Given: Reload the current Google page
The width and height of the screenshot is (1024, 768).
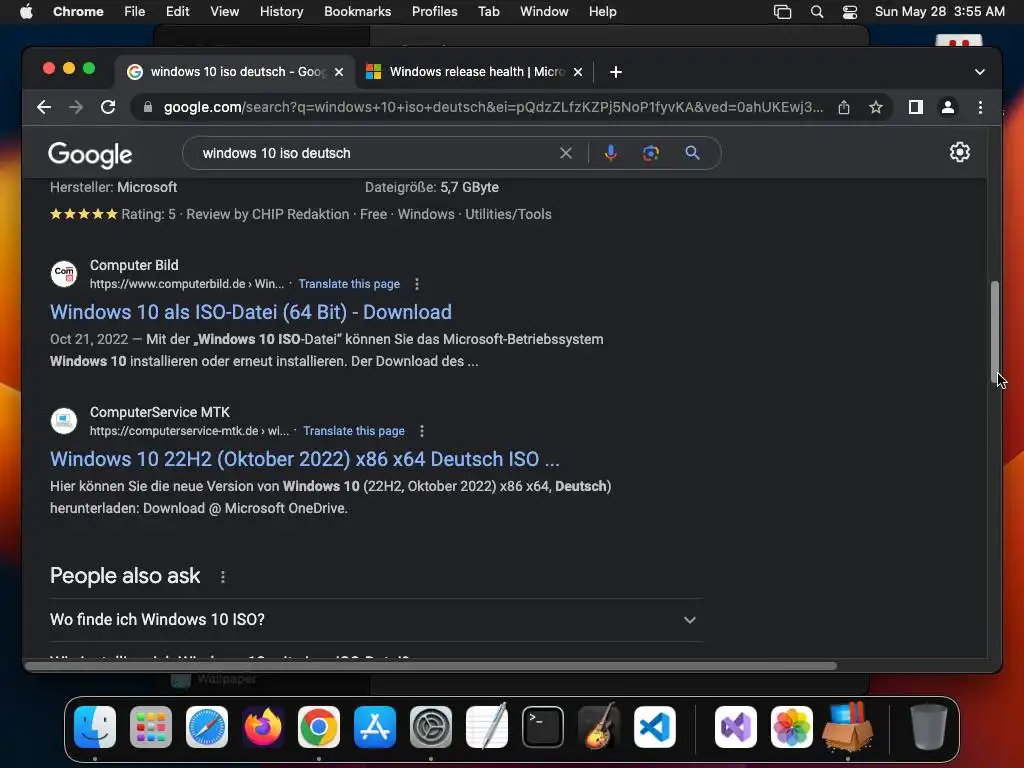Looking at the screenshot, I should click(108, 107).
